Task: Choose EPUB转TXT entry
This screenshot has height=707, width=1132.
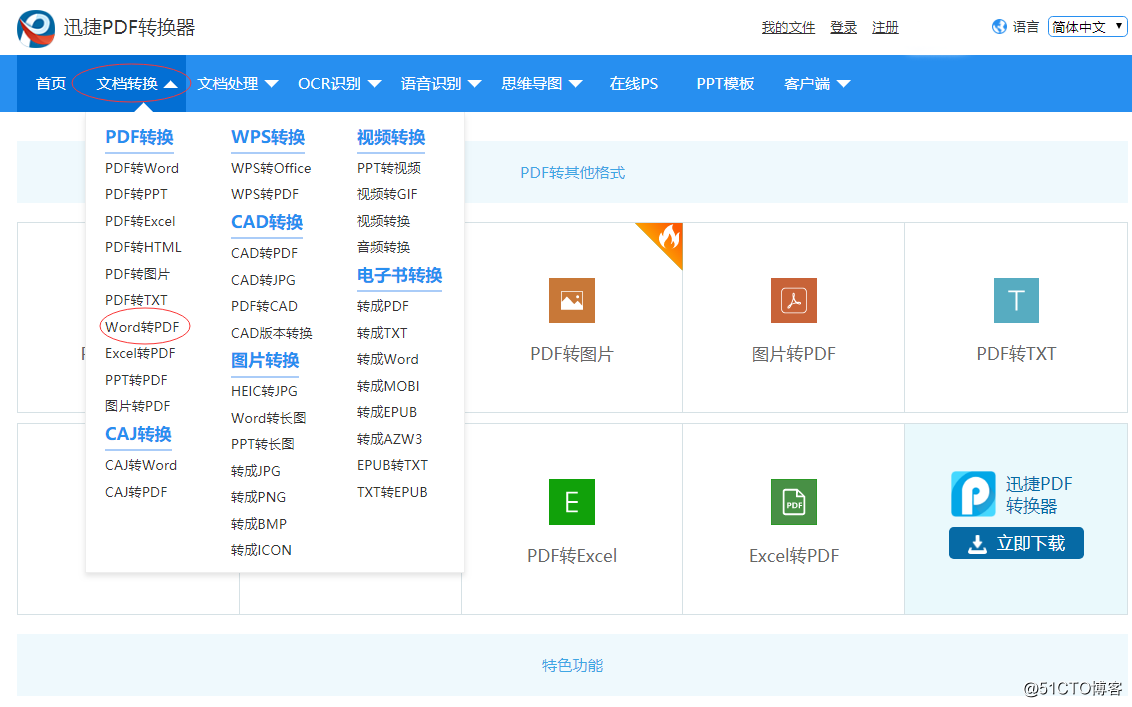Action: [392, 466]
